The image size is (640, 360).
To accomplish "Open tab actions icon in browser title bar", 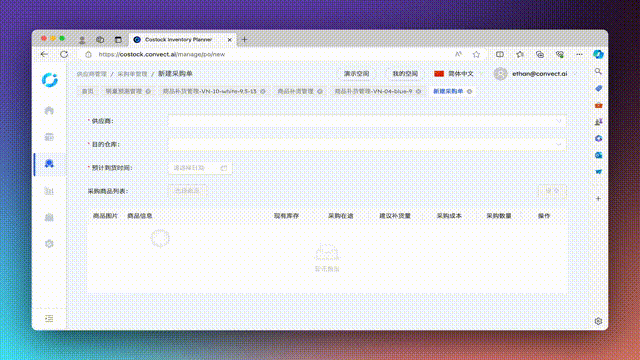I will pos(118,40).
